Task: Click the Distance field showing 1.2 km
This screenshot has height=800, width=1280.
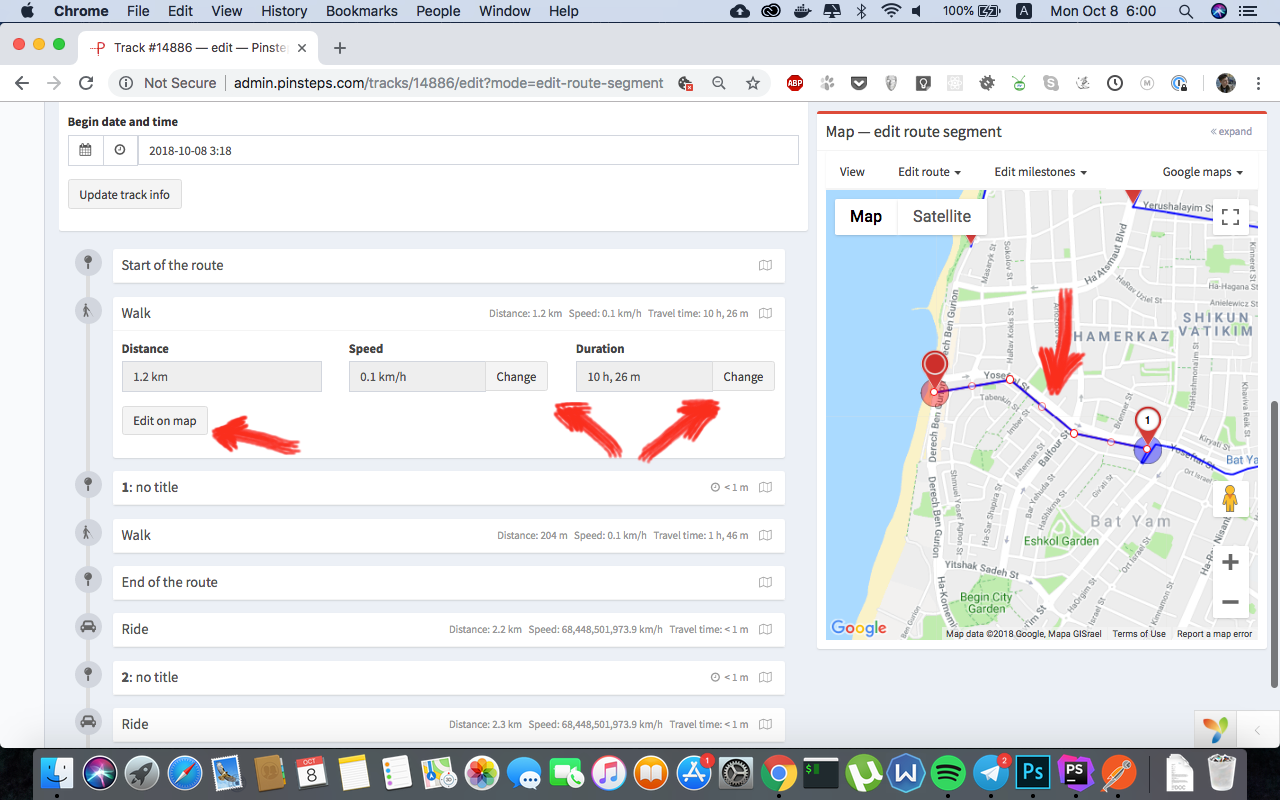Action: 222,376
